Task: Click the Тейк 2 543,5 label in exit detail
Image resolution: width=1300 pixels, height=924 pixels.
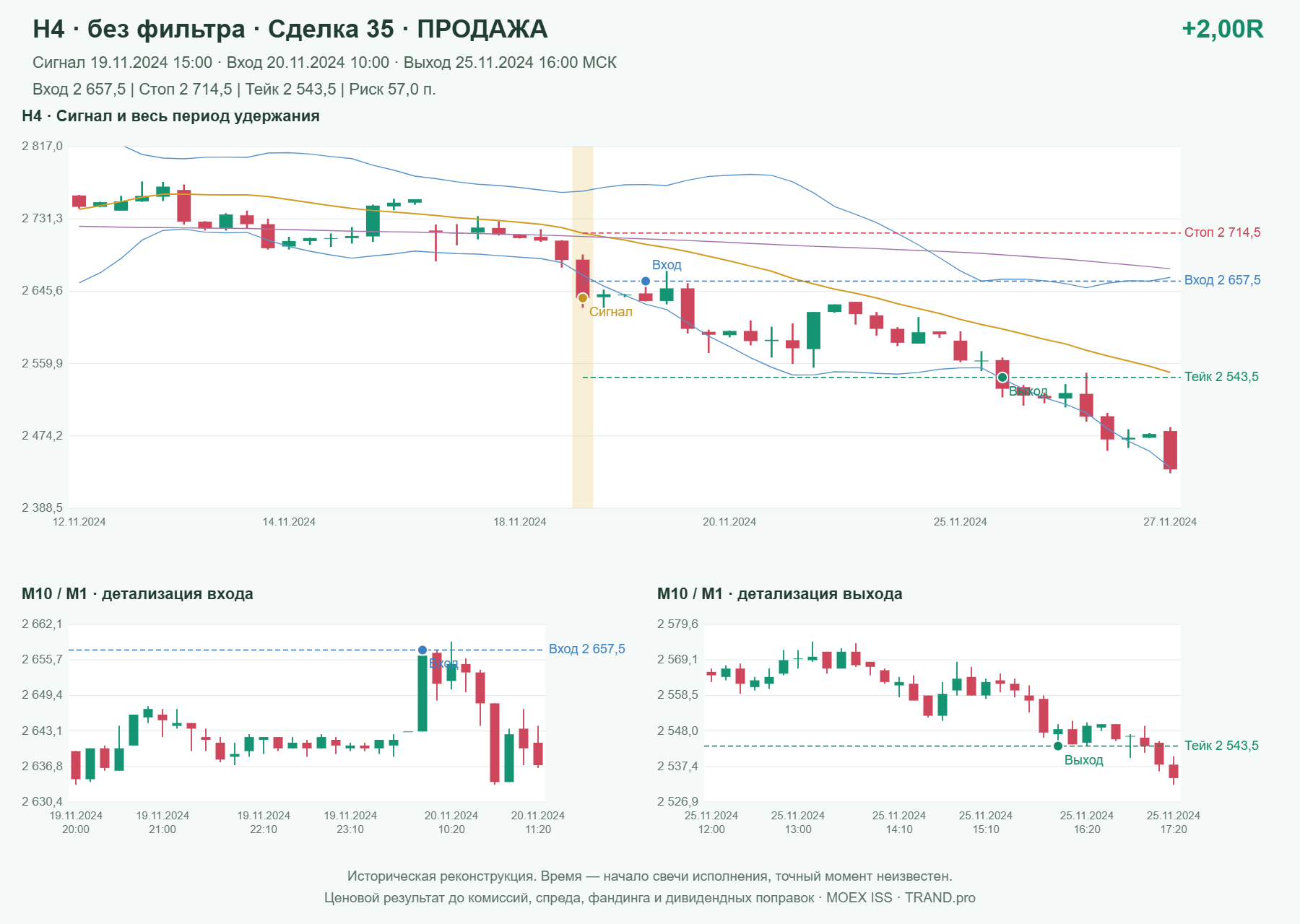Action: (x=1221, y=746)
